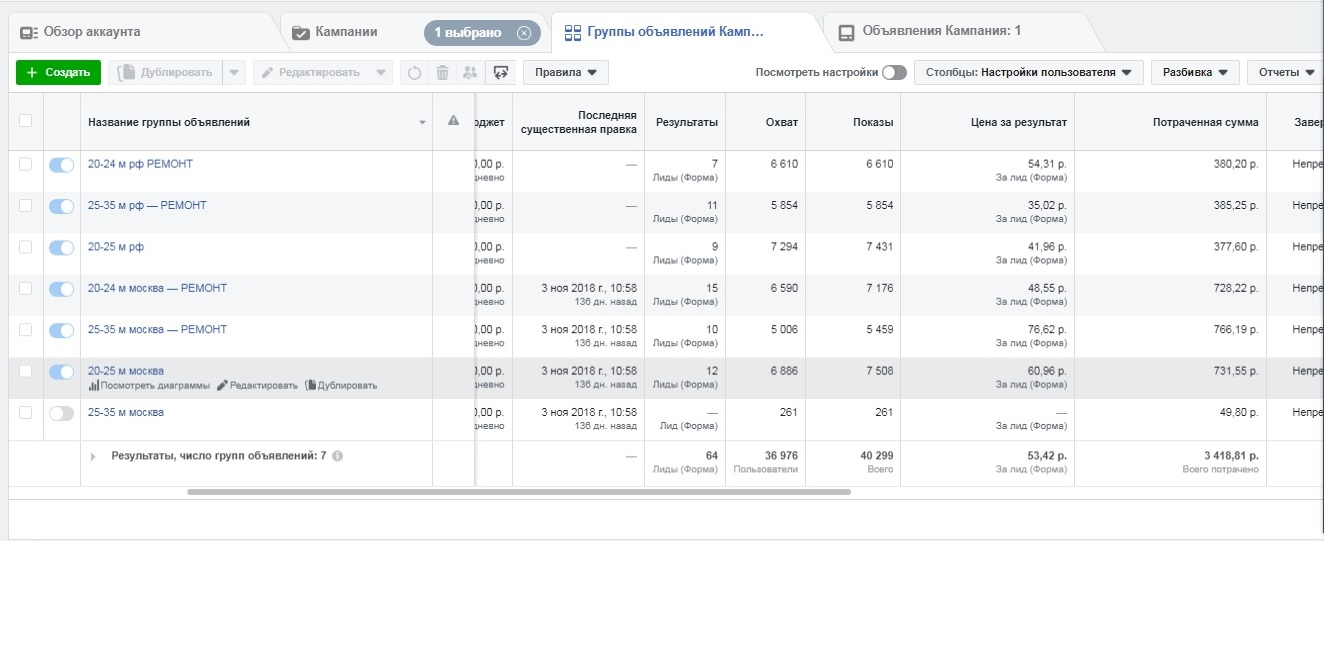Open the Разбивка dropdown
This screenshot has height=661, width=1324.
click(x=1195, y=72)
